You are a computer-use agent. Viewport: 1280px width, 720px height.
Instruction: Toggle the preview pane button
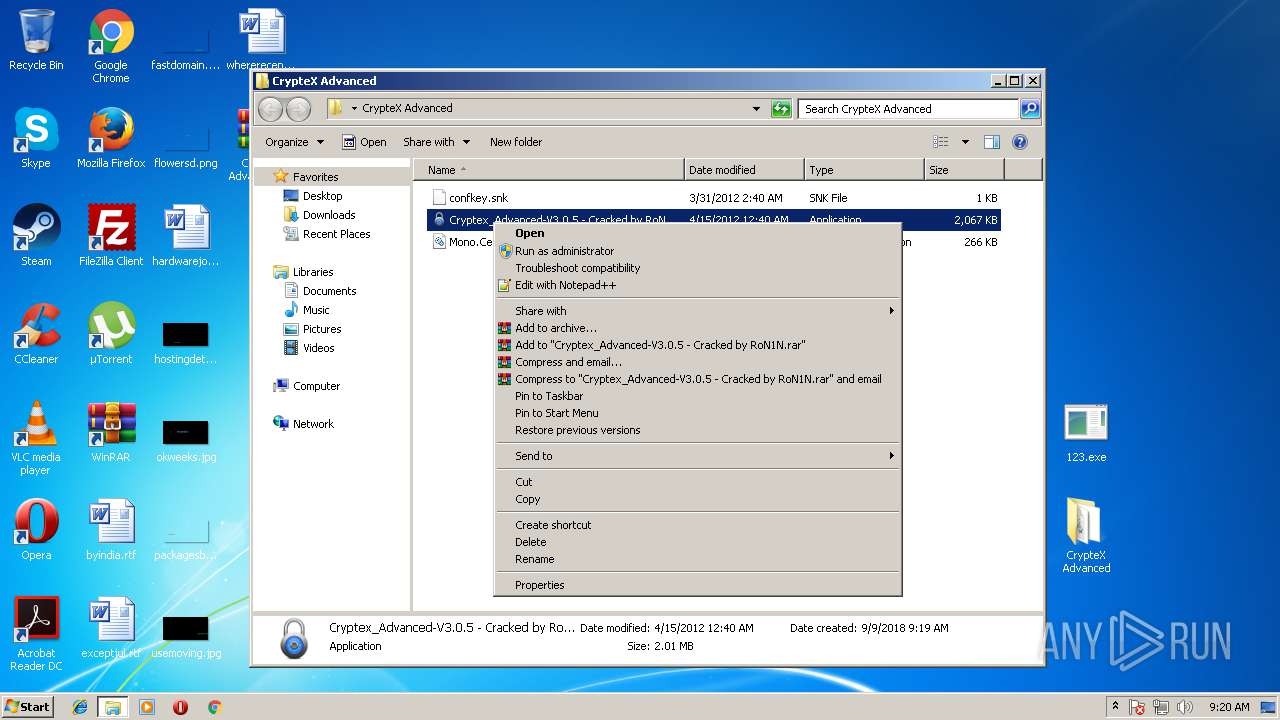point(991,142)
